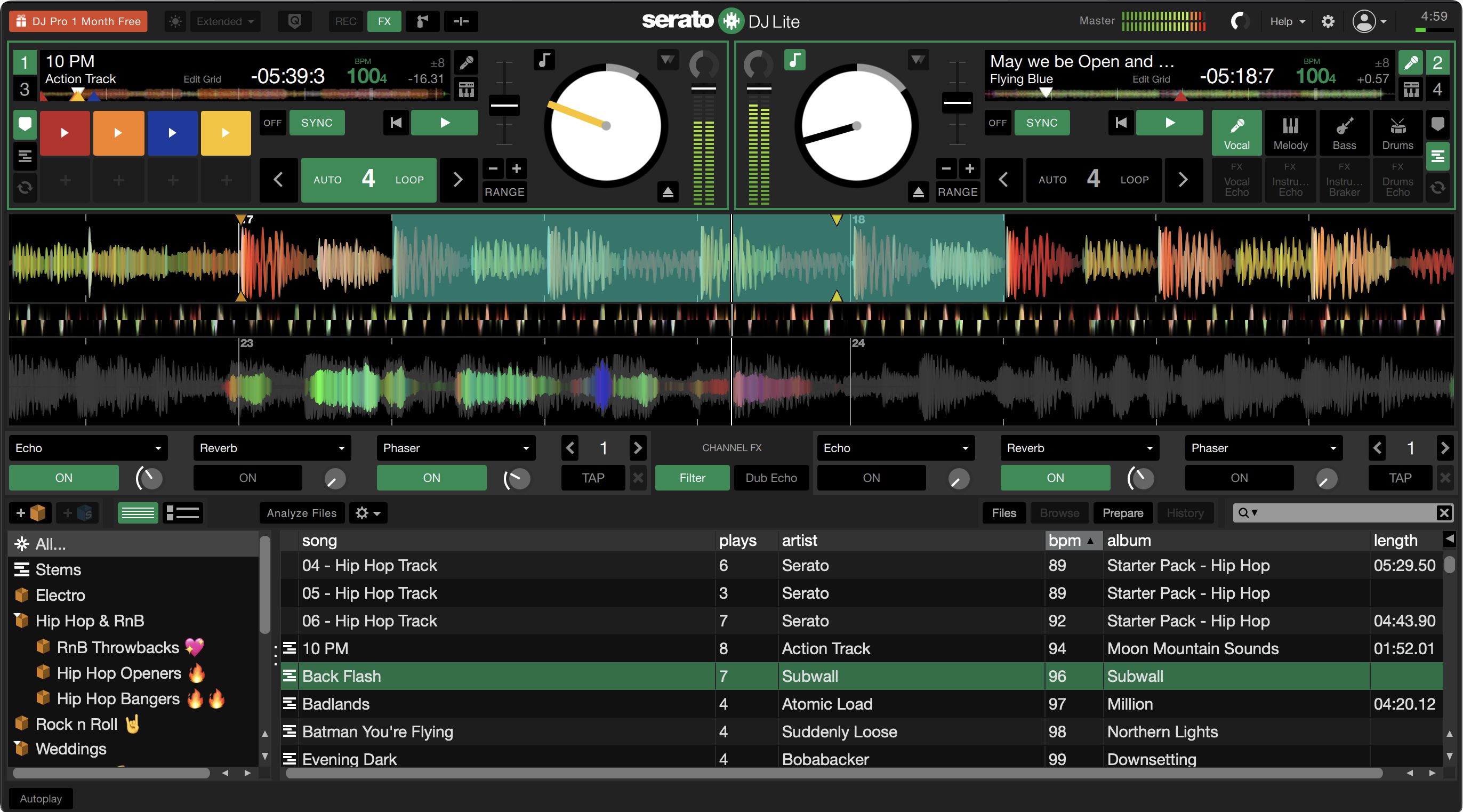Trigger the red cue pad on deck 1
The height and width of the screenshot is (812, 1463).
click(64, 133)
